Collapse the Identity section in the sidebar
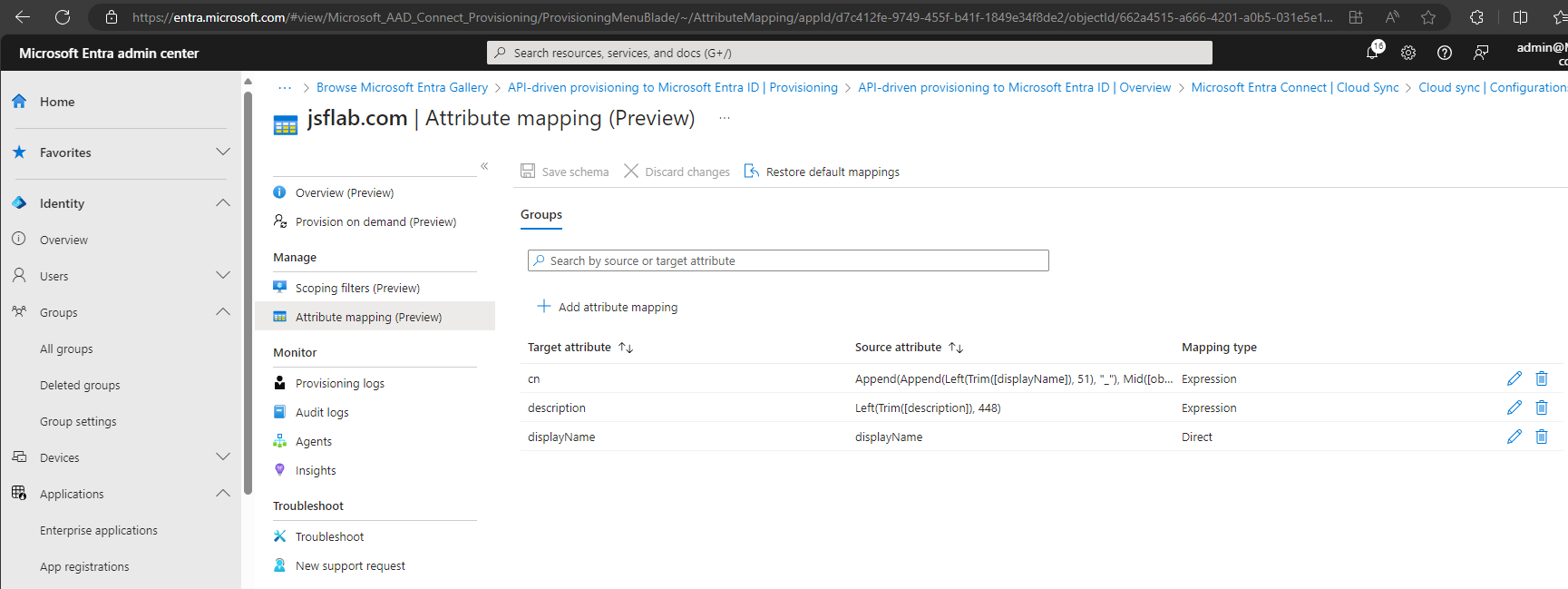Screen dimensions: 1568x589 click(x=223, y=203)
